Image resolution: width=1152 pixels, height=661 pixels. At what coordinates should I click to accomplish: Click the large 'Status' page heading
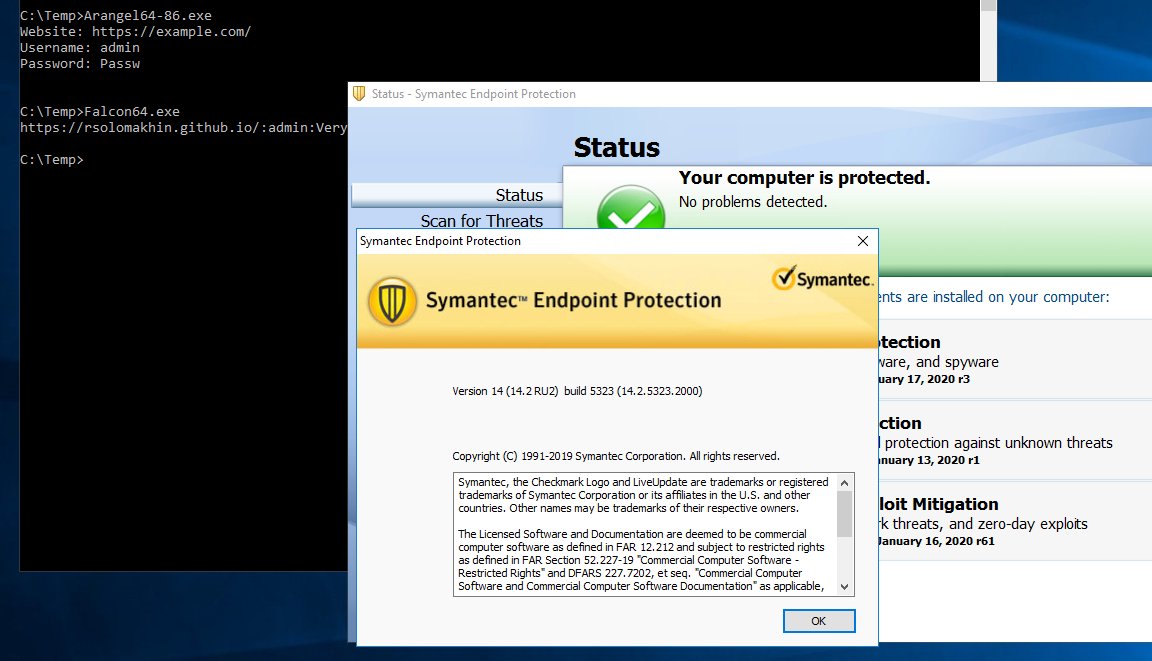[x=616, y=148]
